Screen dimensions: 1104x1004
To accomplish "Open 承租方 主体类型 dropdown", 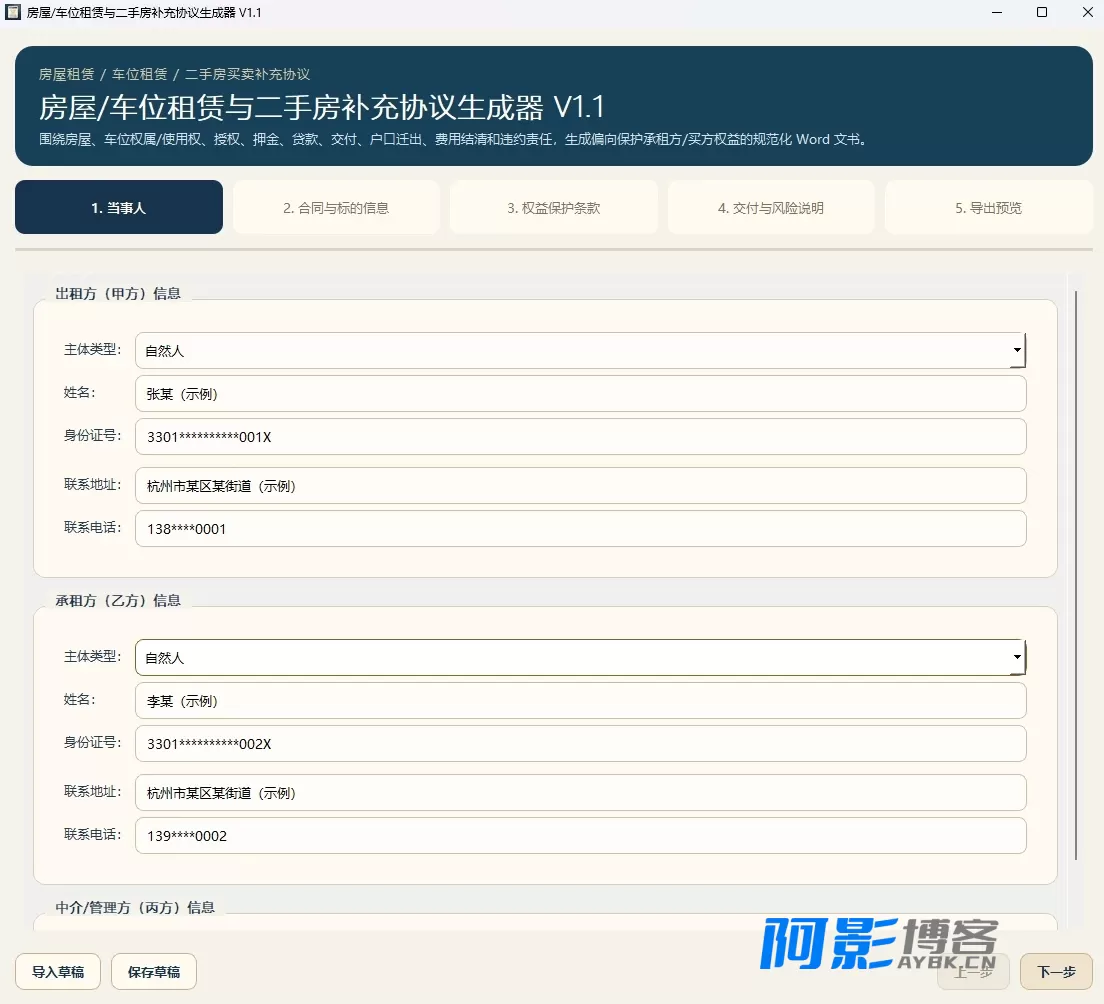I will pos(580,657).
